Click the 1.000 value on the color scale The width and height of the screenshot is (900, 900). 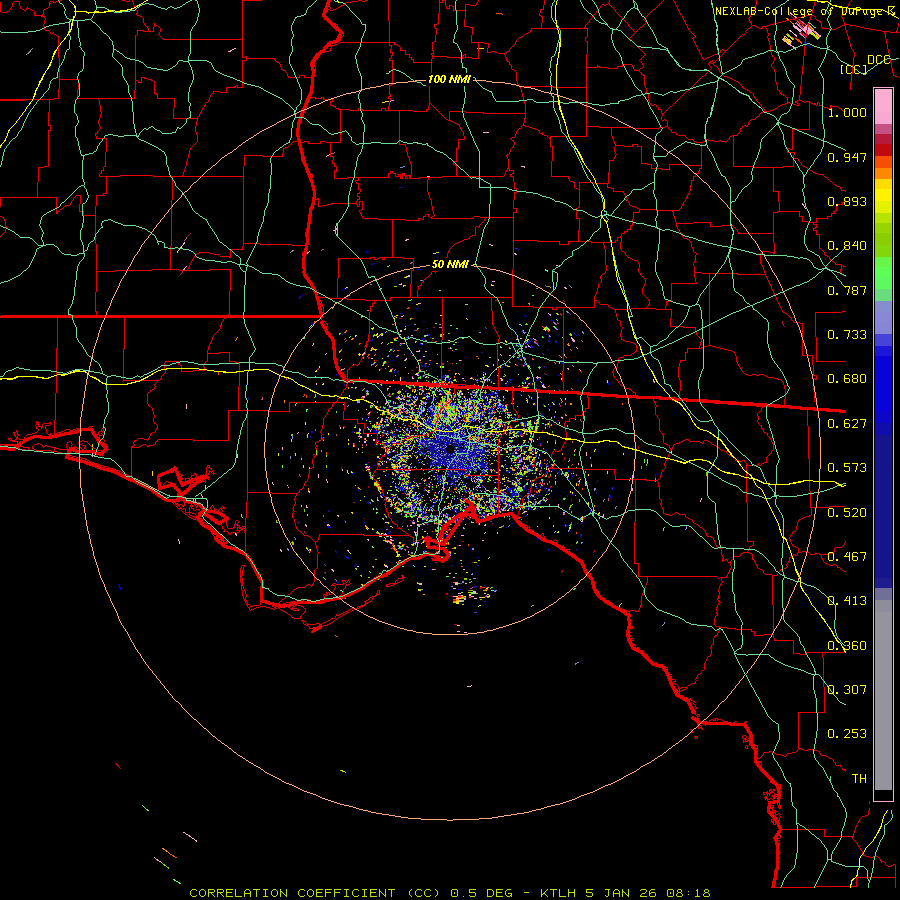tap(847, 112)
